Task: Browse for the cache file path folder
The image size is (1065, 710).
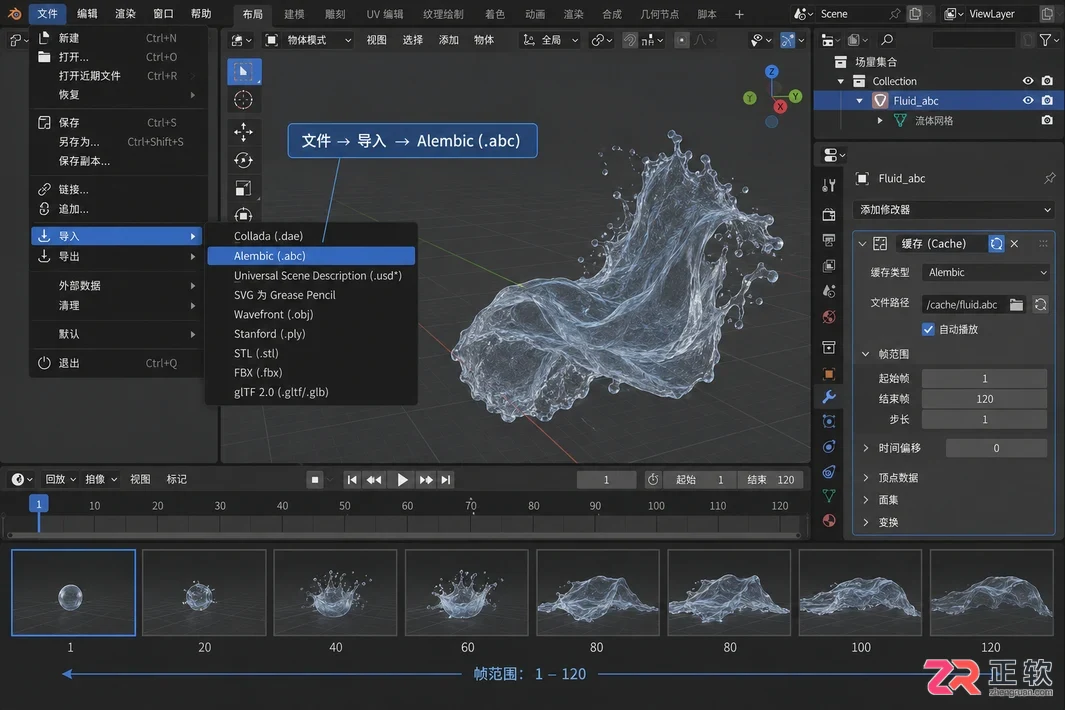Action: [x=1016, y=304]
